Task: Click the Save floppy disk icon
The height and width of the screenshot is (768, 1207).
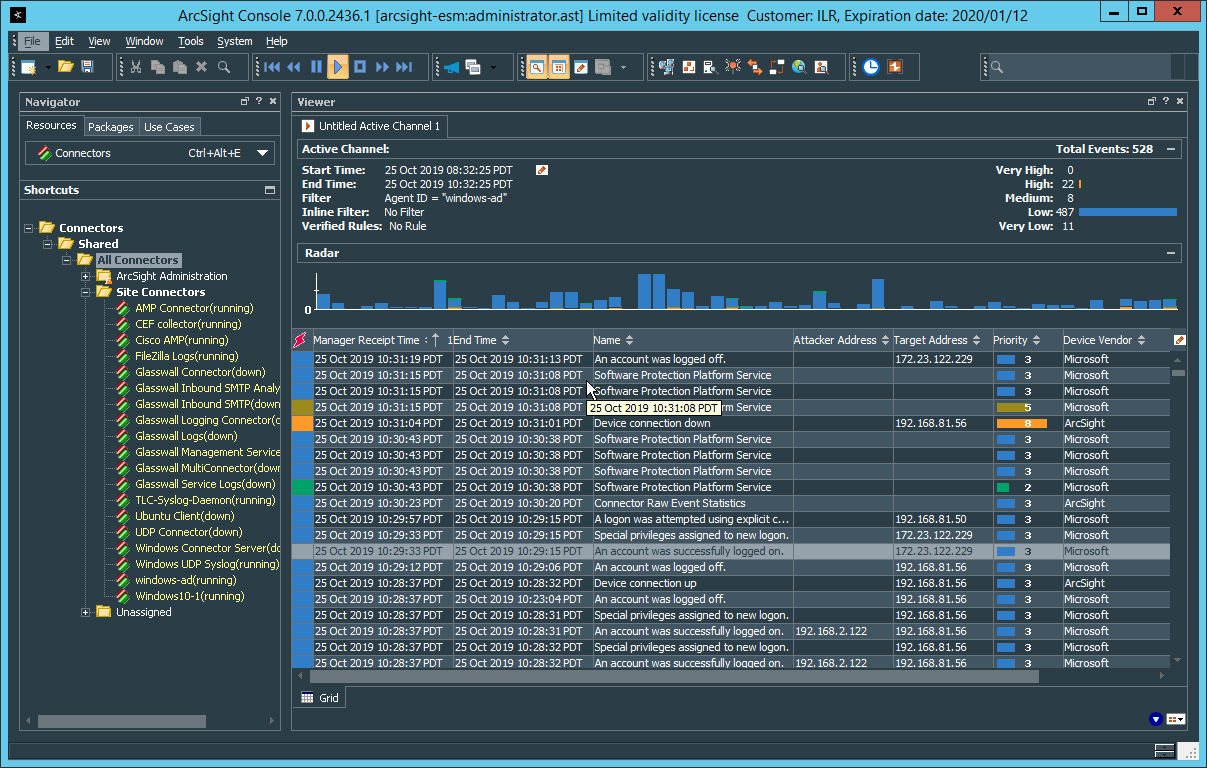Action: point(87,67)
